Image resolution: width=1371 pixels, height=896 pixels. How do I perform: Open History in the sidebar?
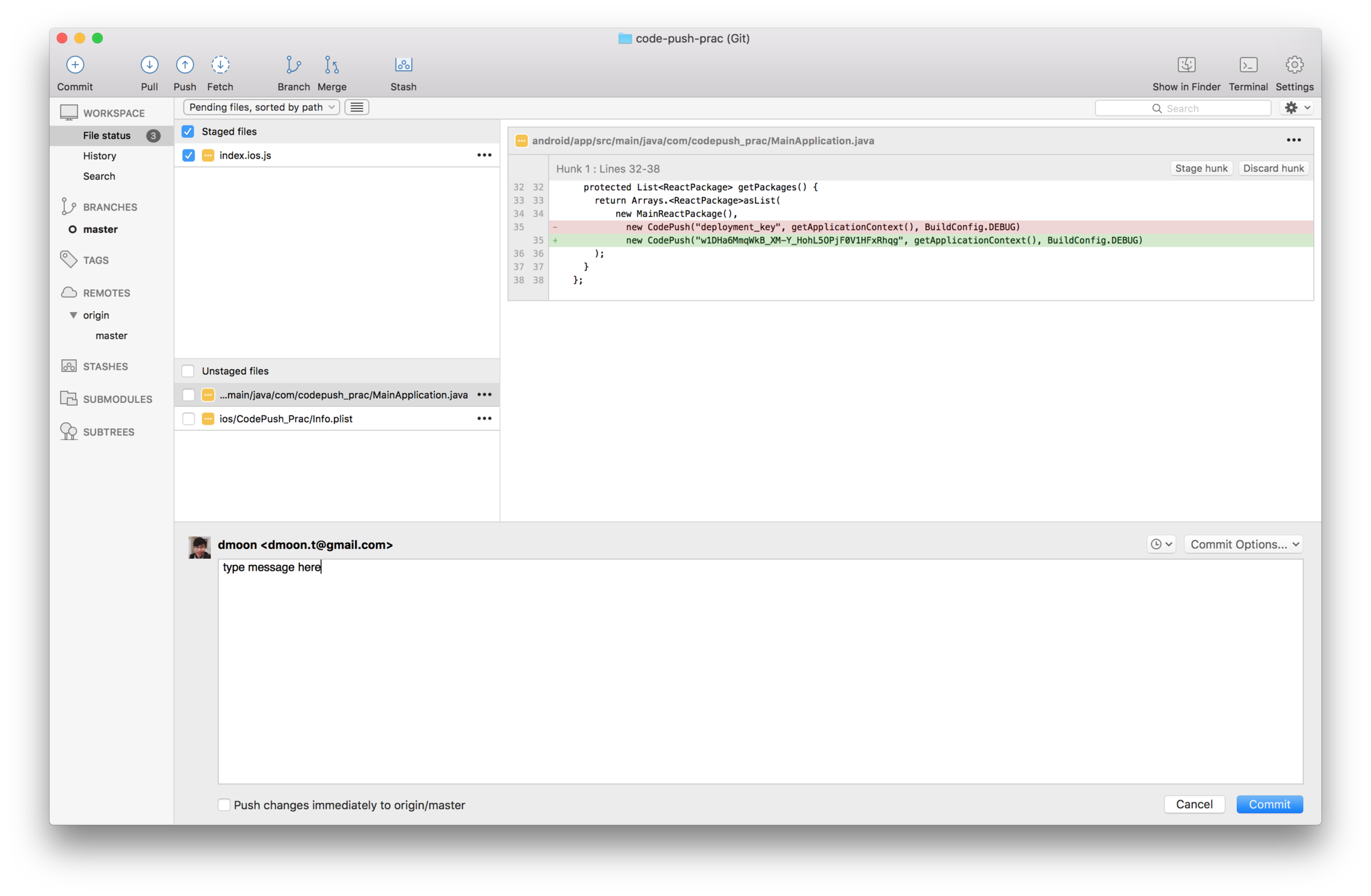(x=100, y=156)
